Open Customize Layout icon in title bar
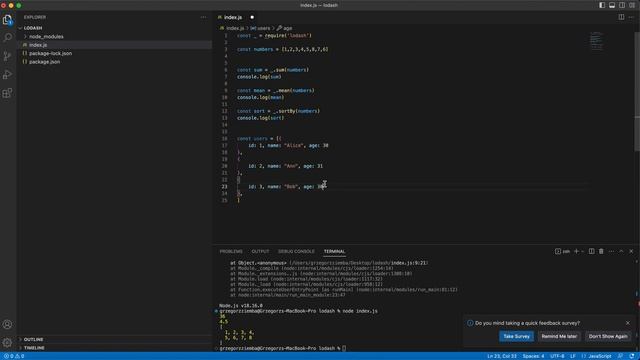Image resolution: width=640 pixels, height=360 pixels. pyautogui.click(x=632, y=5)
